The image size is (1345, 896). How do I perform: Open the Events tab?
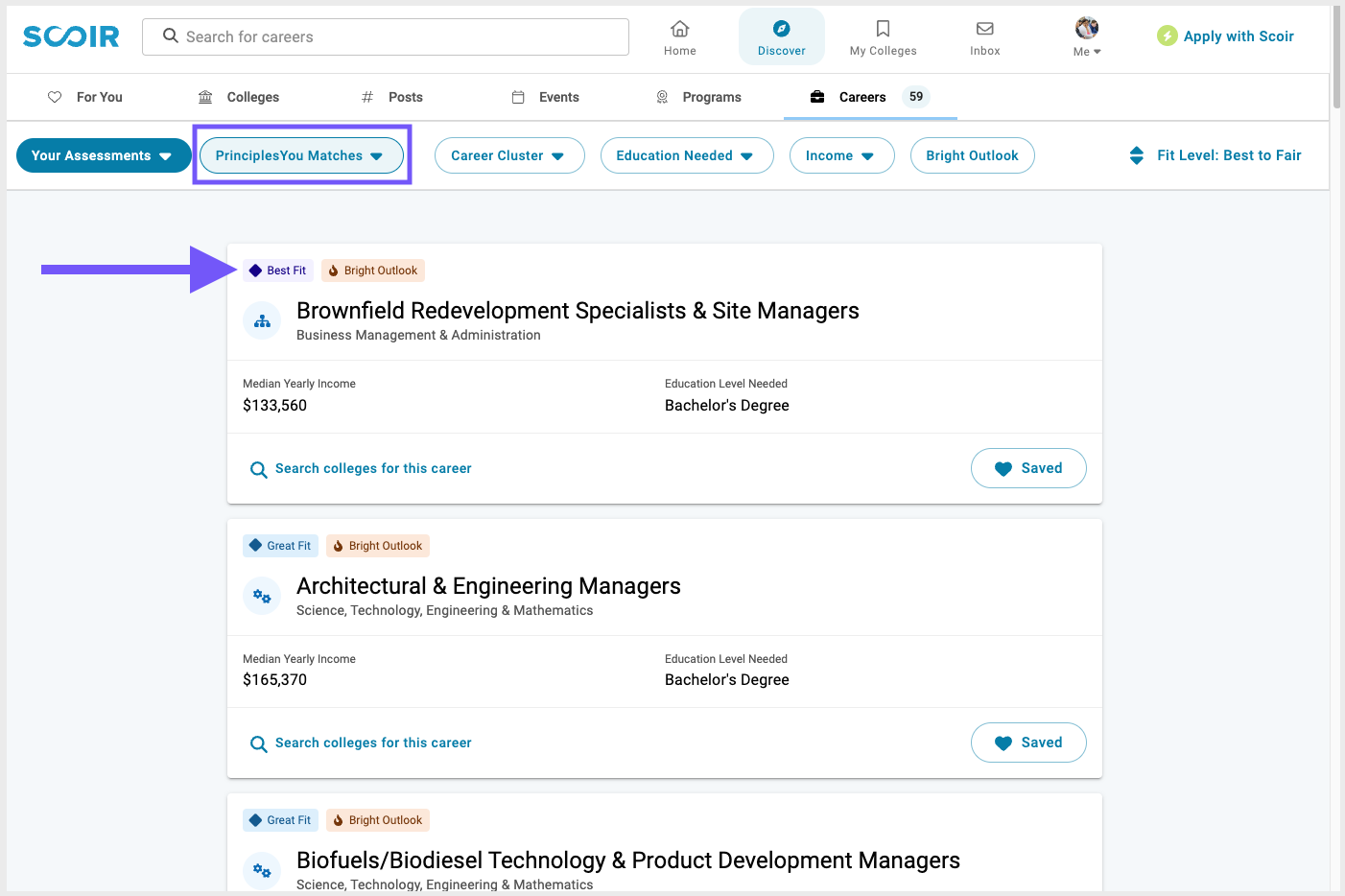(545, 97)
